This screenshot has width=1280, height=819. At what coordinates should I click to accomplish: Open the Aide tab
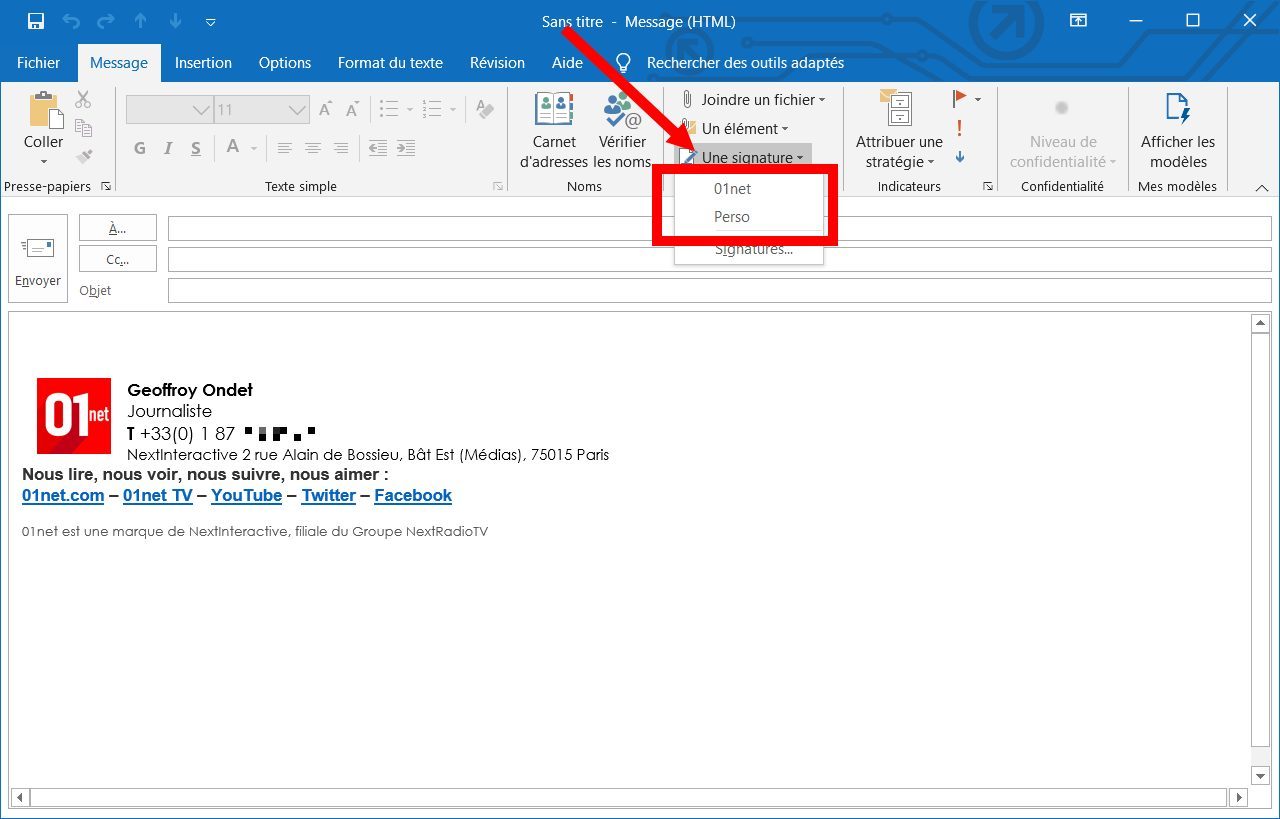(x=567, y=62)
